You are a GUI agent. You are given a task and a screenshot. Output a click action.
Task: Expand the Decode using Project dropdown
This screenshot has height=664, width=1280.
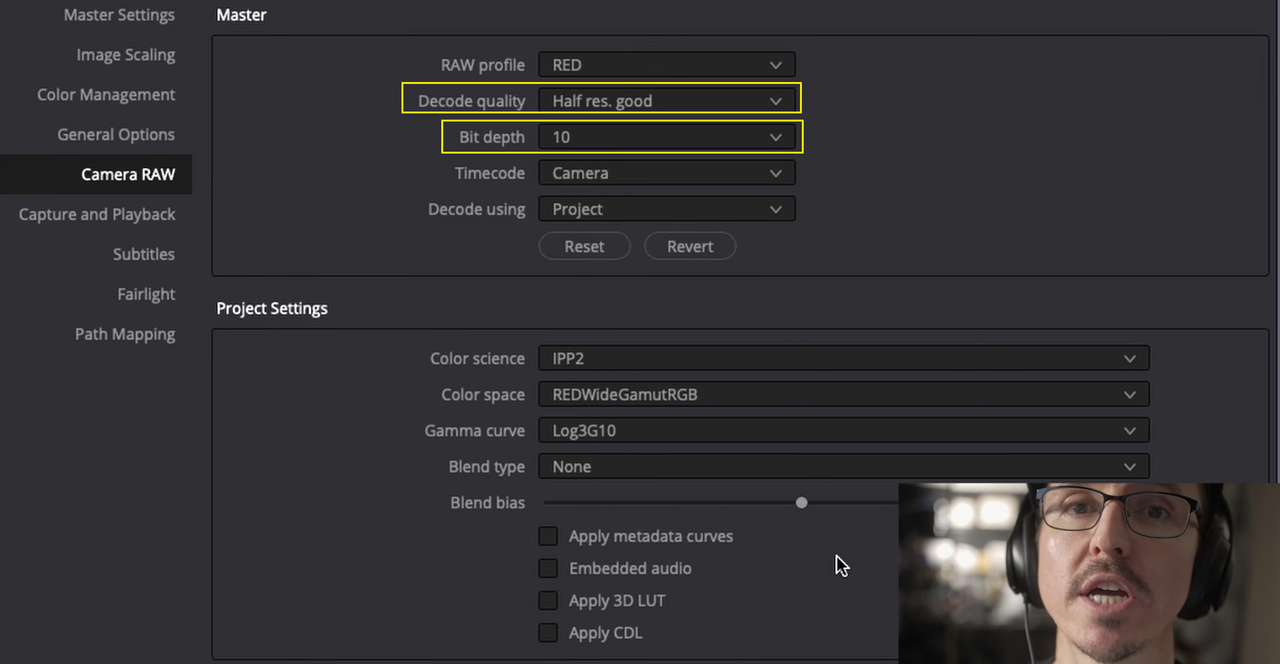click(667, 209)
